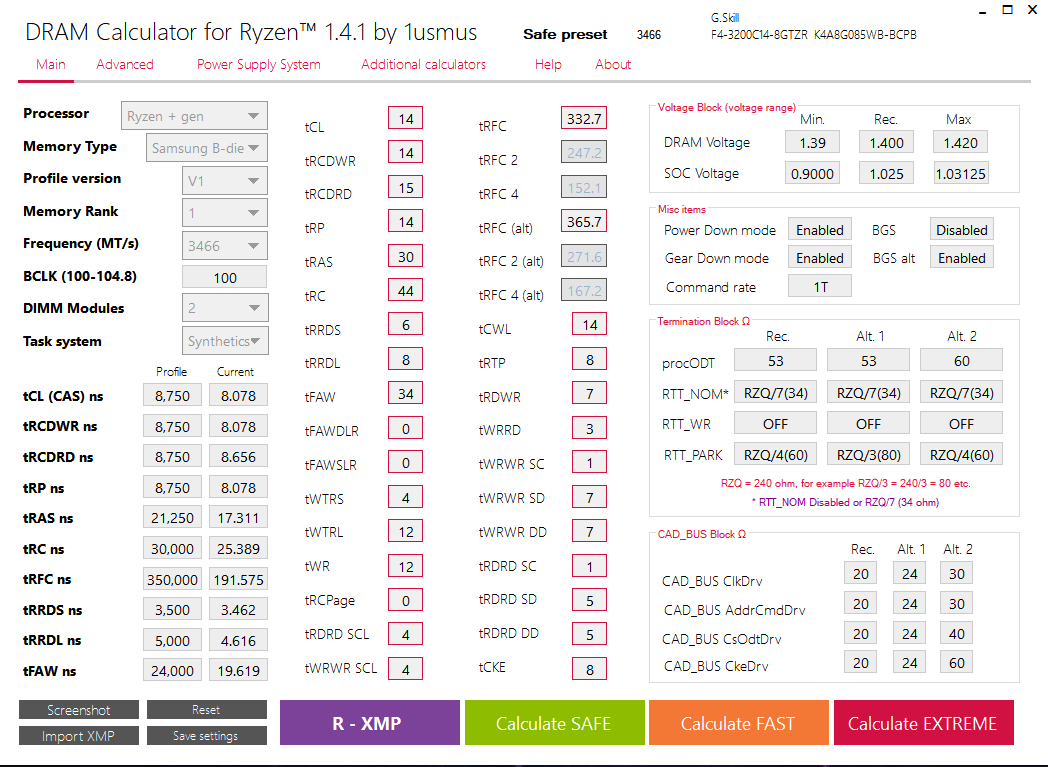Click the tRC value 44 field
The height and width of the screenshot is (767, 1048).
click(x=405, y=290)
